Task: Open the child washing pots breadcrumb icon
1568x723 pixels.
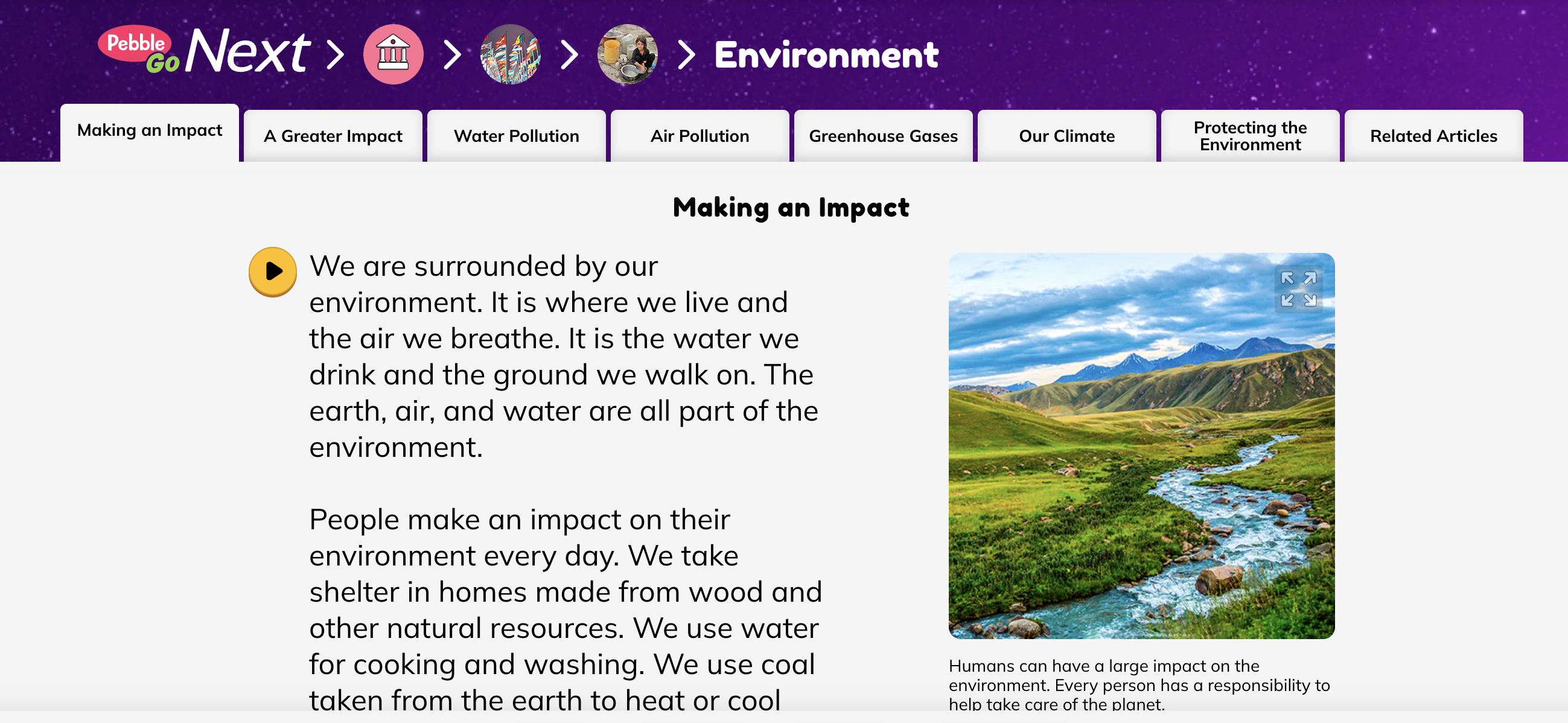Action: tap(628, 55)
